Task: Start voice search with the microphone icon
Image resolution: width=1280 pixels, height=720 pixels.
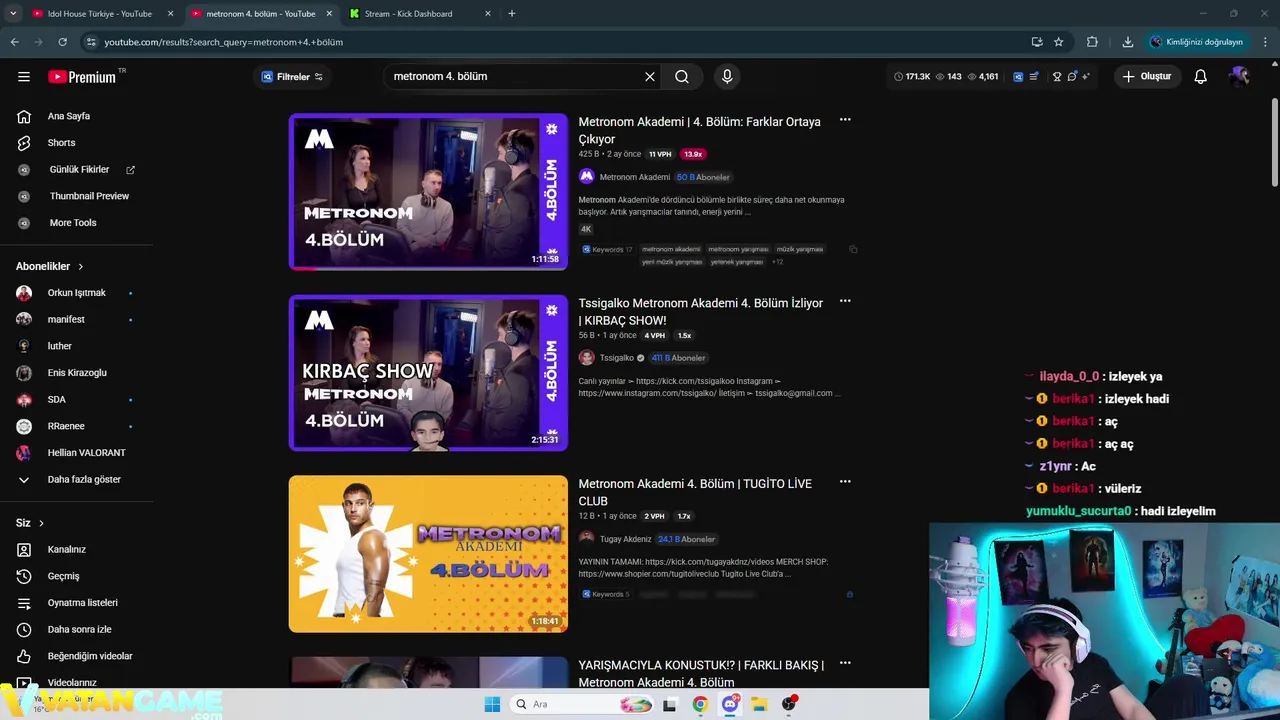Action: tap(727, 77)
